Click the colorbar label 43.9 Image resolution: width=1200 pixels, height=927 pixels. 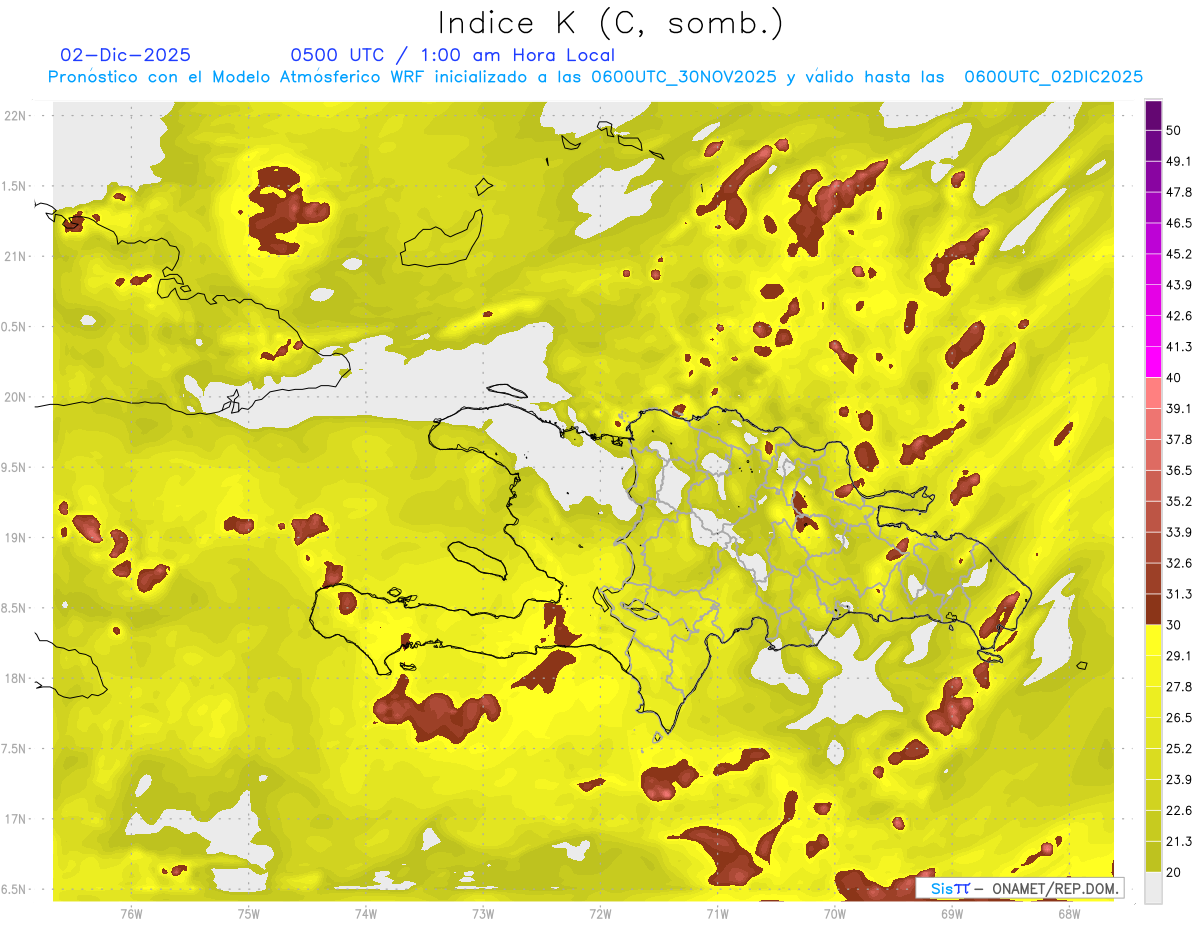[1179, 285]
